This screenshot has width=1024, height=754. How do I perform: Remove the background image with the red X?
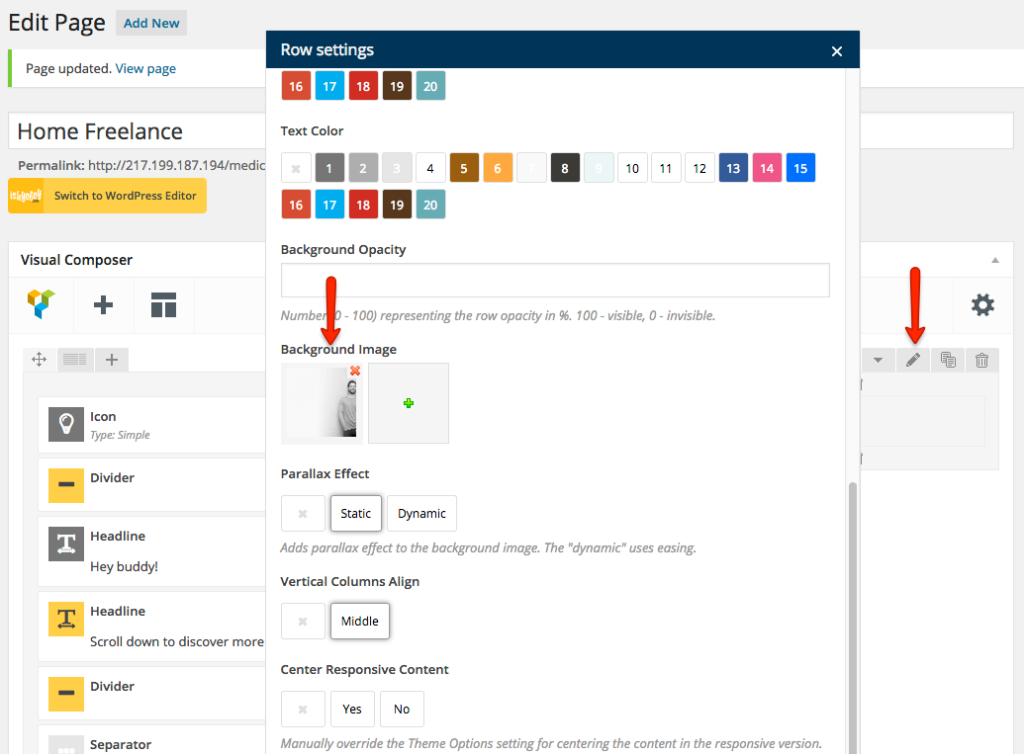(355, 371)
